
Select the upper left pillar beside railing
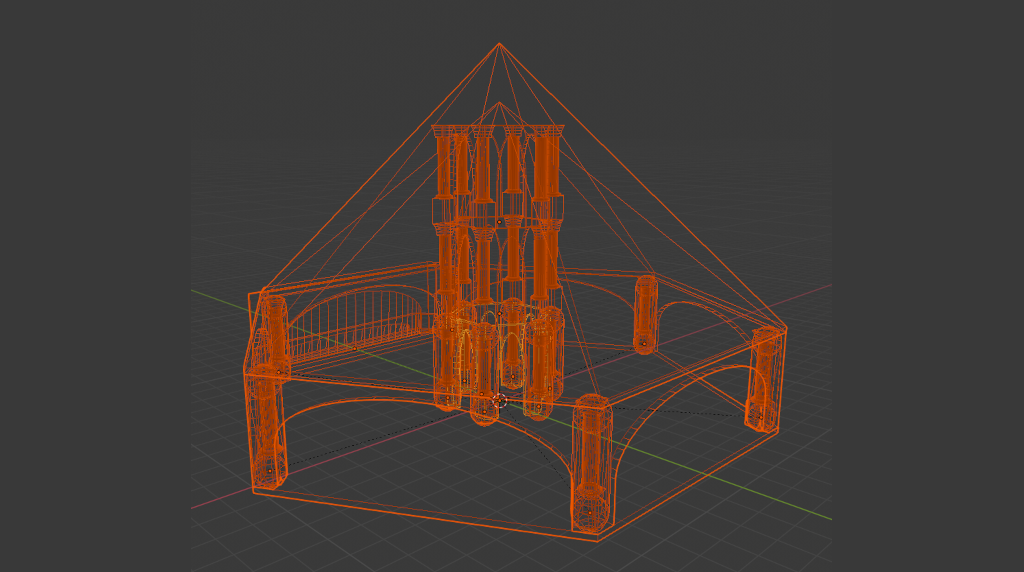(x=273, y=331)
